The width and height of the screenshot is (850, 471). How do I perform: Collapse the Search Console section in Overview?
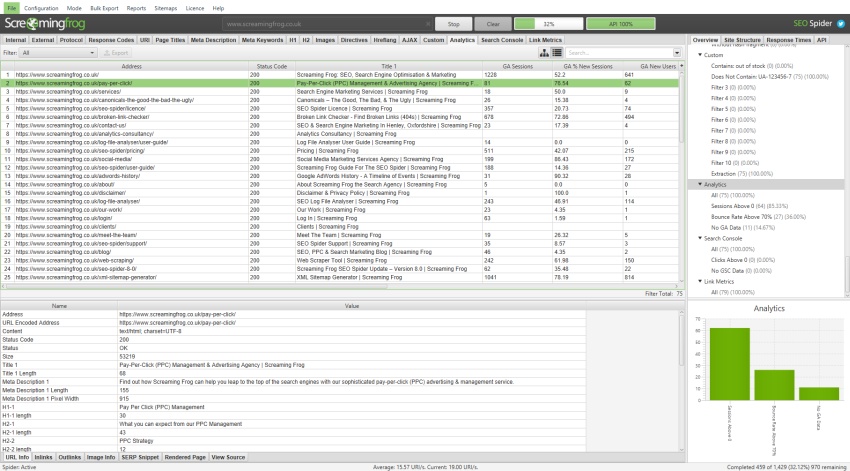click(x=700, y=238)
